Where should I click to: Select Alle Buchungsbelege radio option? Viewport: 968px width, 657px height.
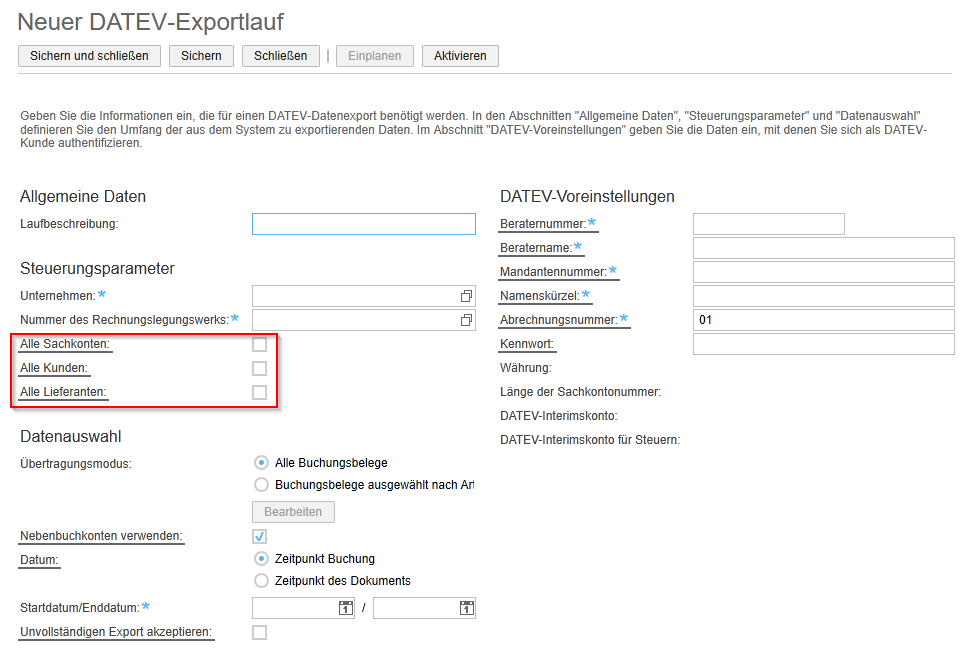[261, 462]
